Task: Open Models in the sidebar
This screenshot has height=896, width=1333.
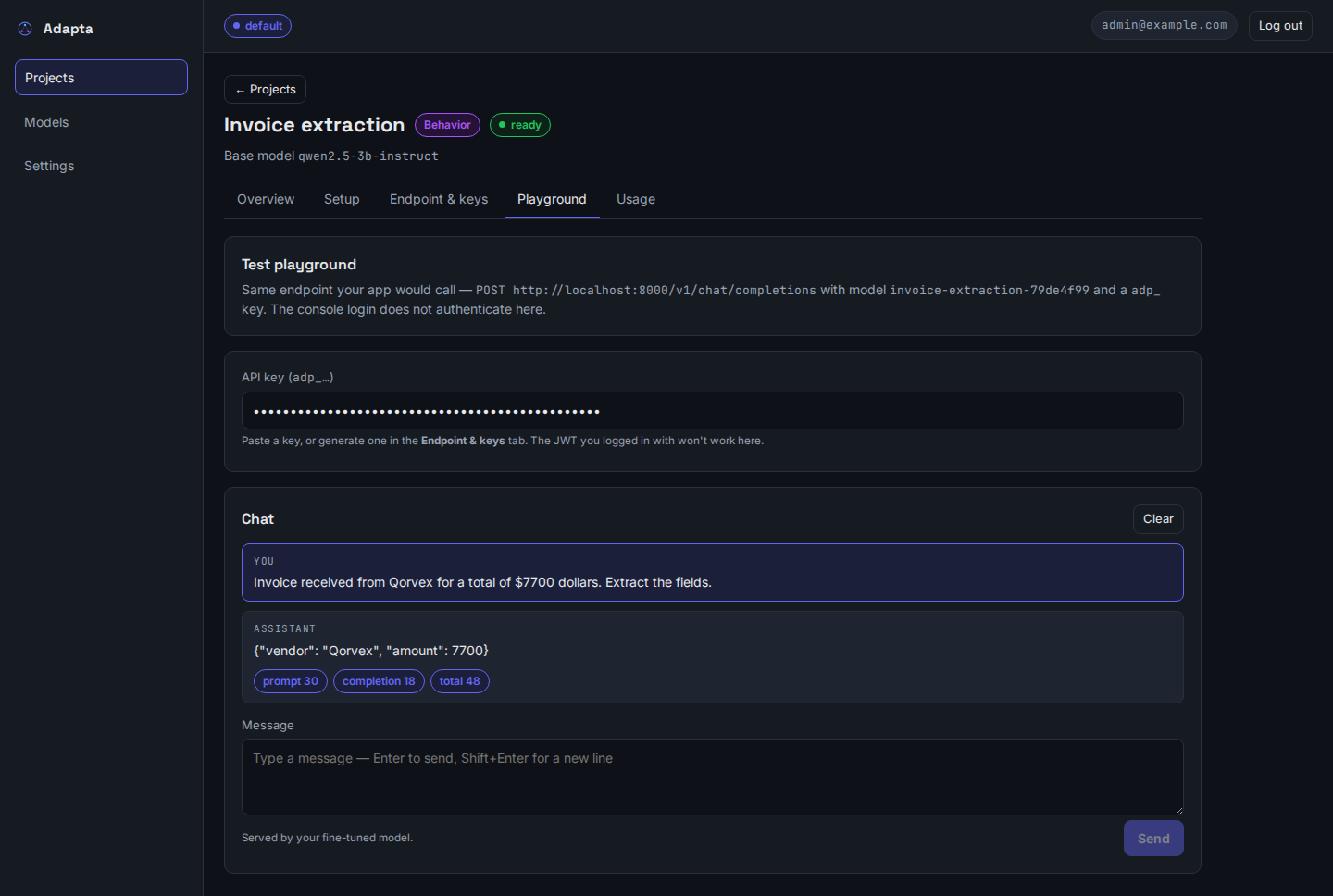Action: [101, 122]
